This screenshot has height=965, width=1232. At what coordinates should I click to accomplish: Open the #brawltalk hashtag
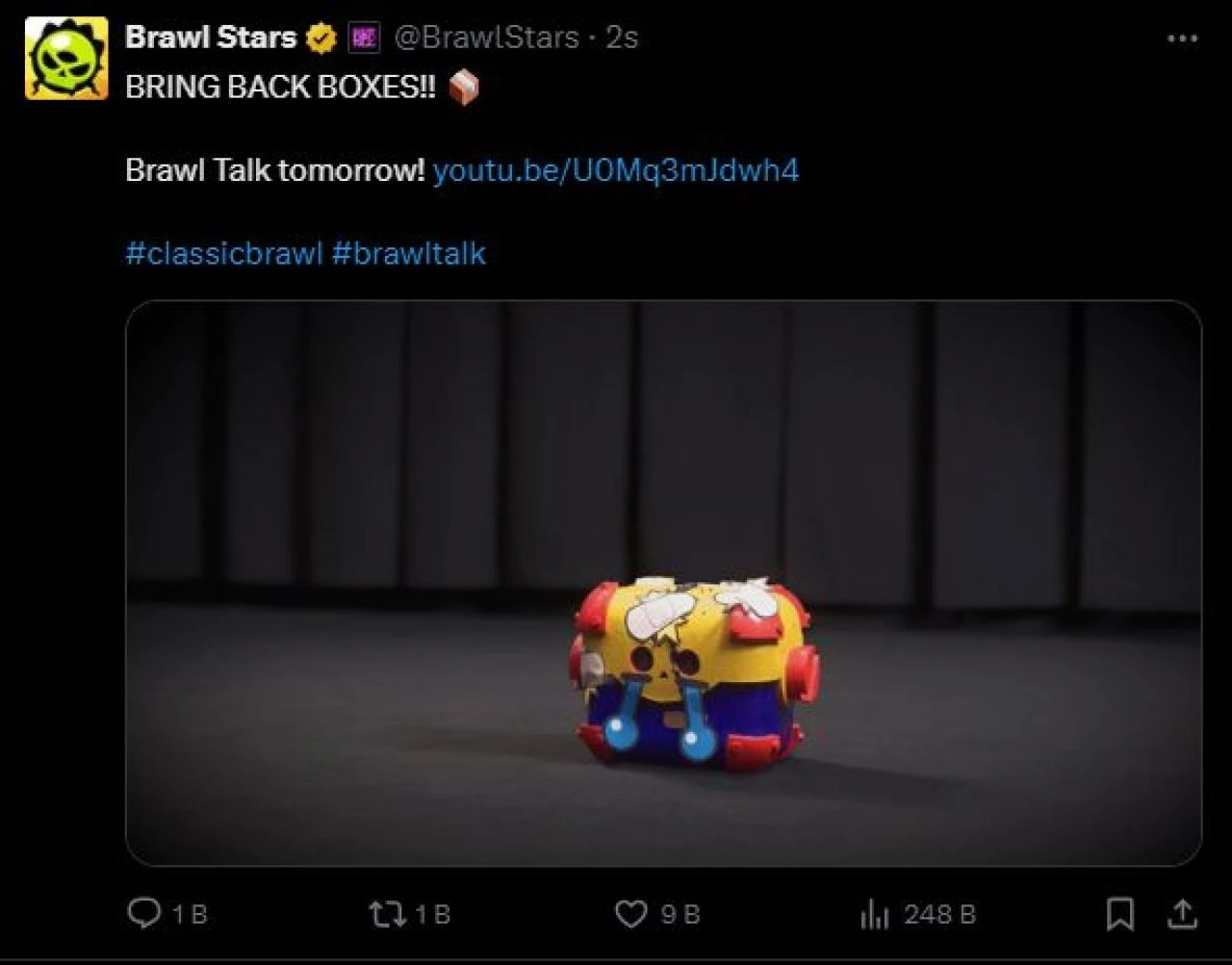pos(409,254)
